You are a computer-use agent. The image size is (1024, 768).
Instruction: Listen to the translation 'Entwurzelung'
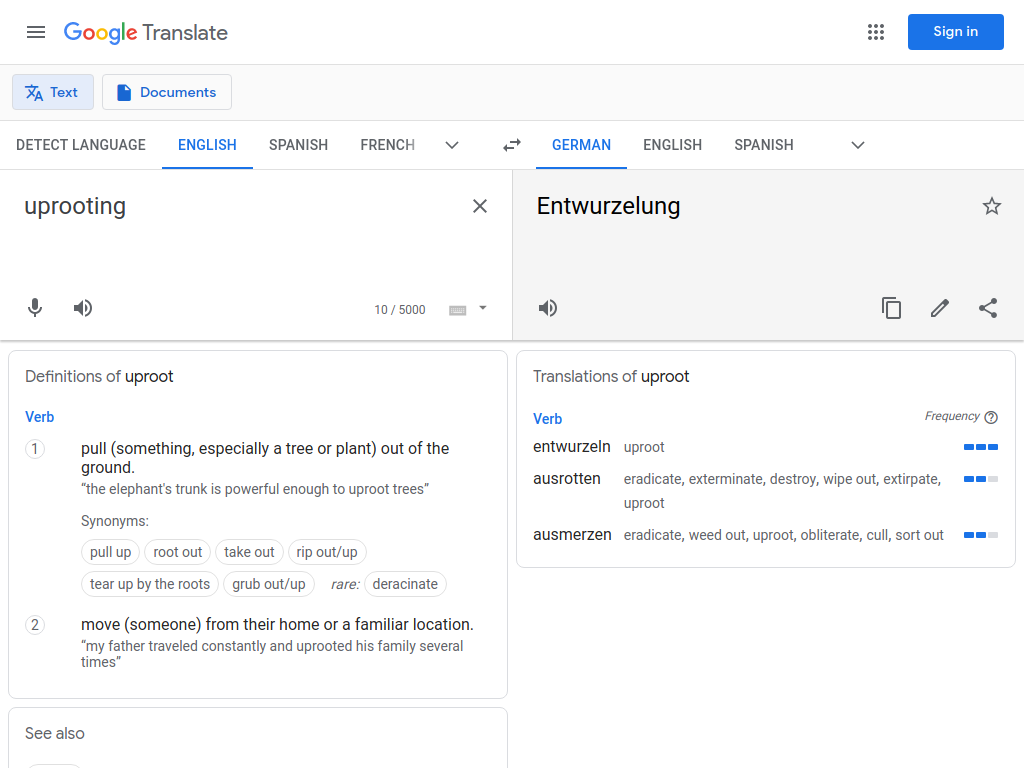(548, 308)
